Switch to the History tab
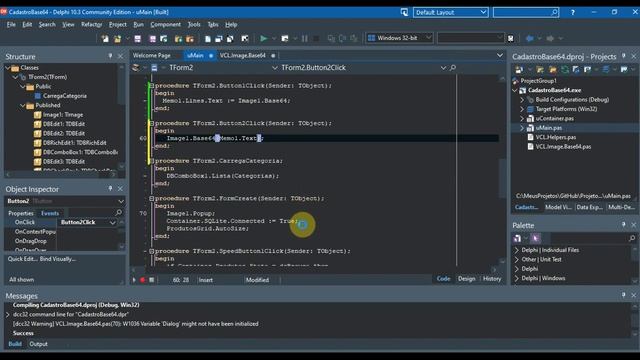Image resolution: width=640 pixels, height=360 pixels. click(x=492, y=279)
